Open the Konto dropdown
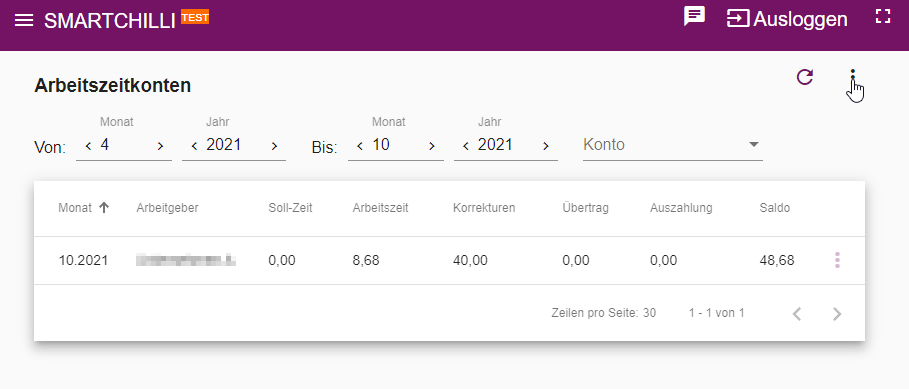 (x=672, y=145)
